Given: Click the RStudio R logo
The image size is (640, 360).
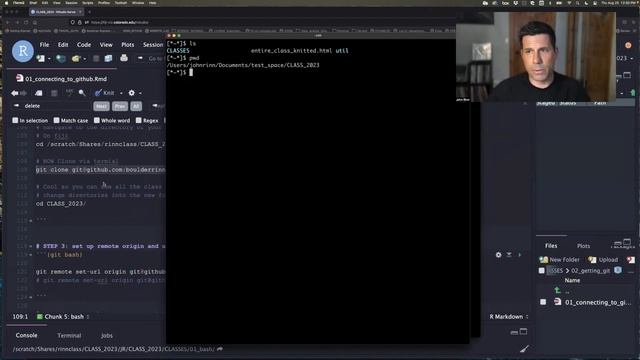Looking at the screenshot, I should point(22,51).
